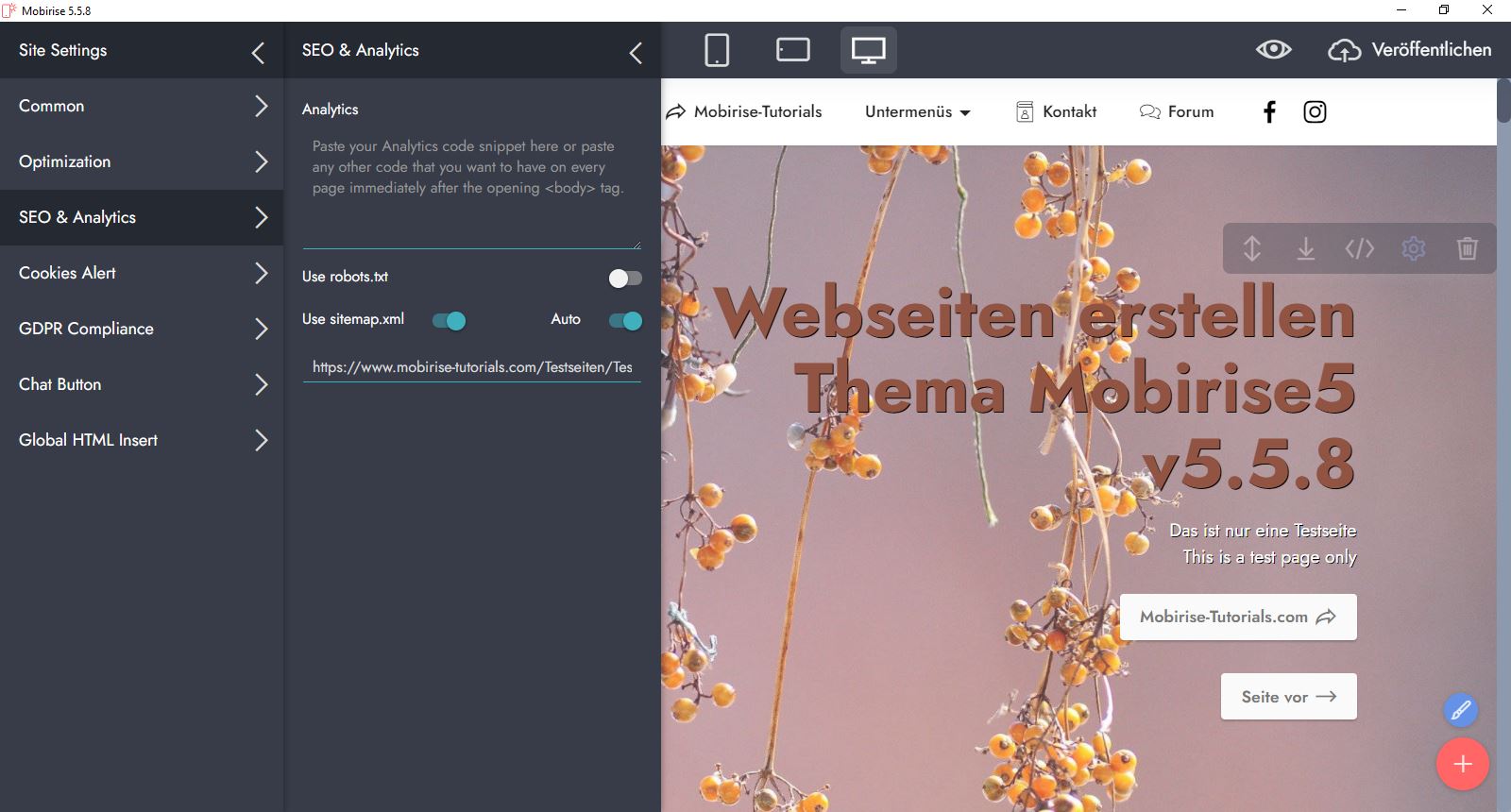Click the Facebook icon in navbar
This screenshot has height=812, width=1511.
coord(1270,112)
